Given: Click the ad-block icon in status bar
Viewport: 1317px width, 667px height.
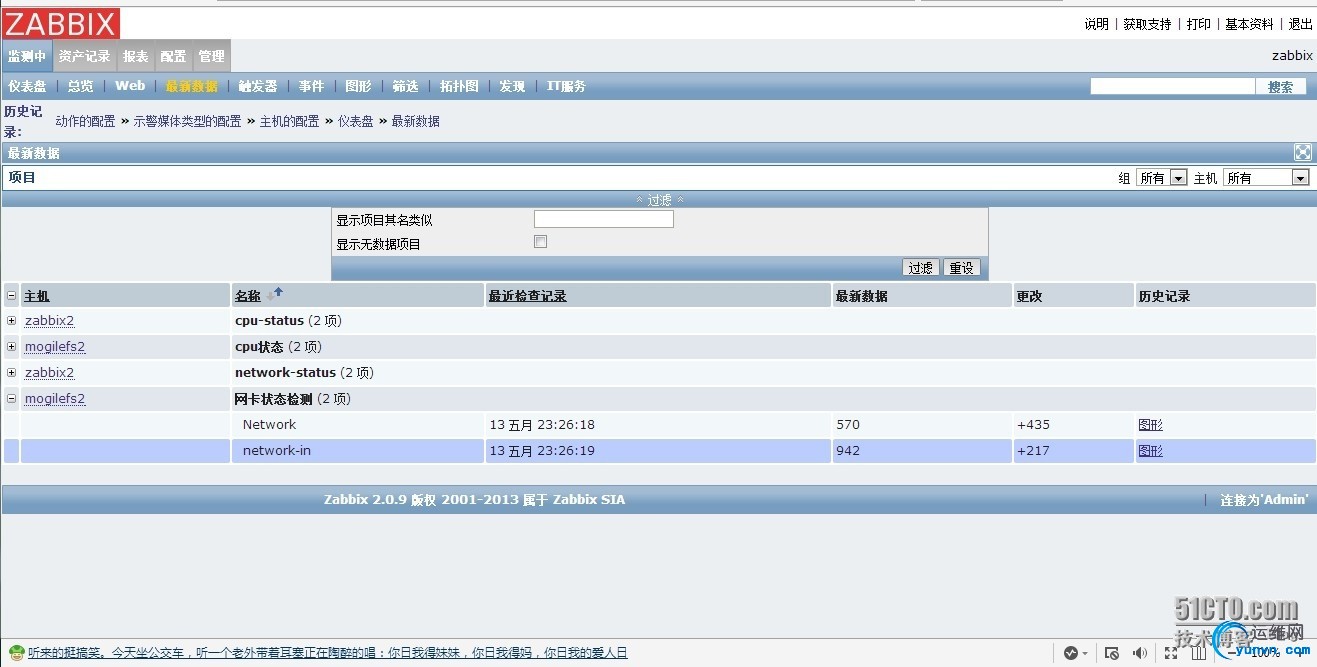Looking at the screenshot, I should (x=1112, y=653).
